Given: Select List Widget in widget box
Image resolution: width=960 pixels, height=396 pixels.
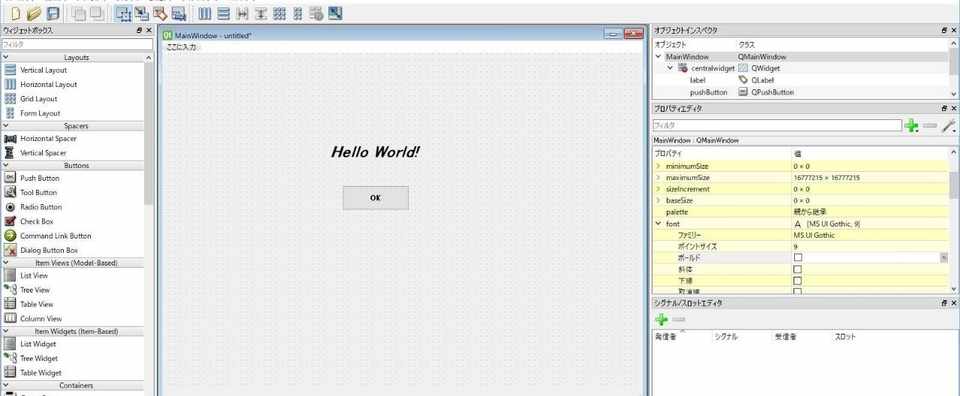Looking at the screenshot, I should point(37,344).
